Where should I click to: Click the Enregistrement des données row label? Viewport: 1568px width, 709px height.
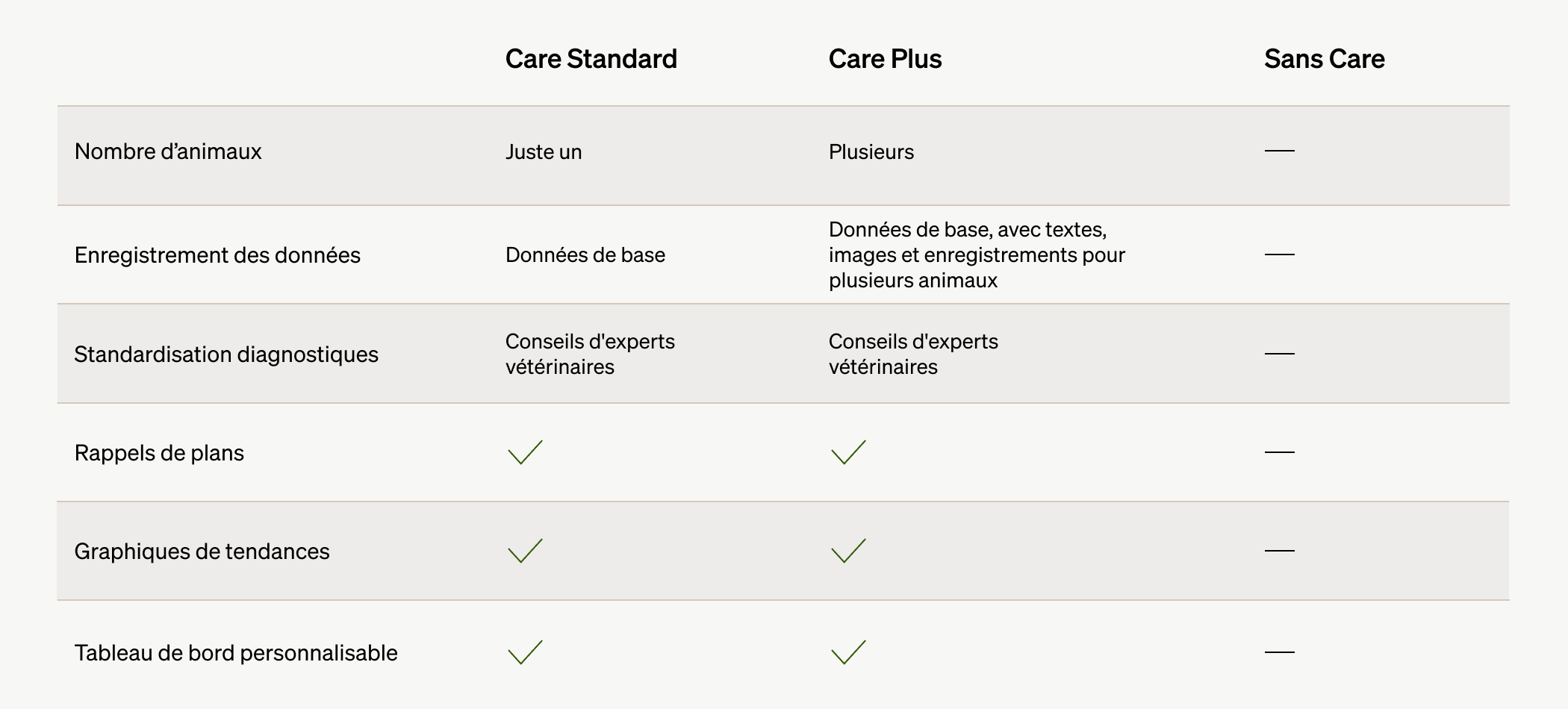pos(217,255)
